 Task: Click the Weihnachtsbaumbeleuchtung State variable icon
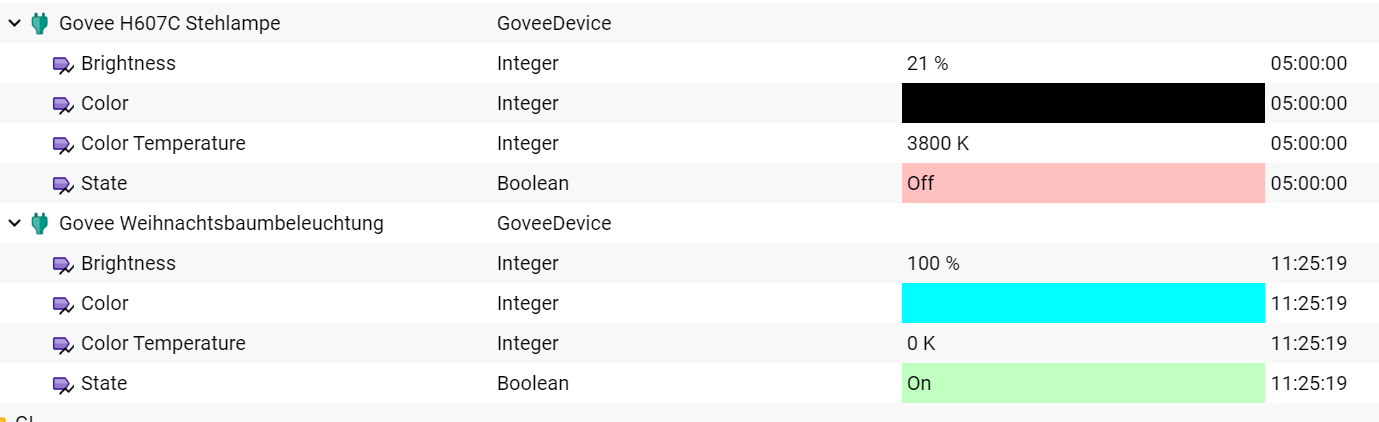(x=63, y=385)
